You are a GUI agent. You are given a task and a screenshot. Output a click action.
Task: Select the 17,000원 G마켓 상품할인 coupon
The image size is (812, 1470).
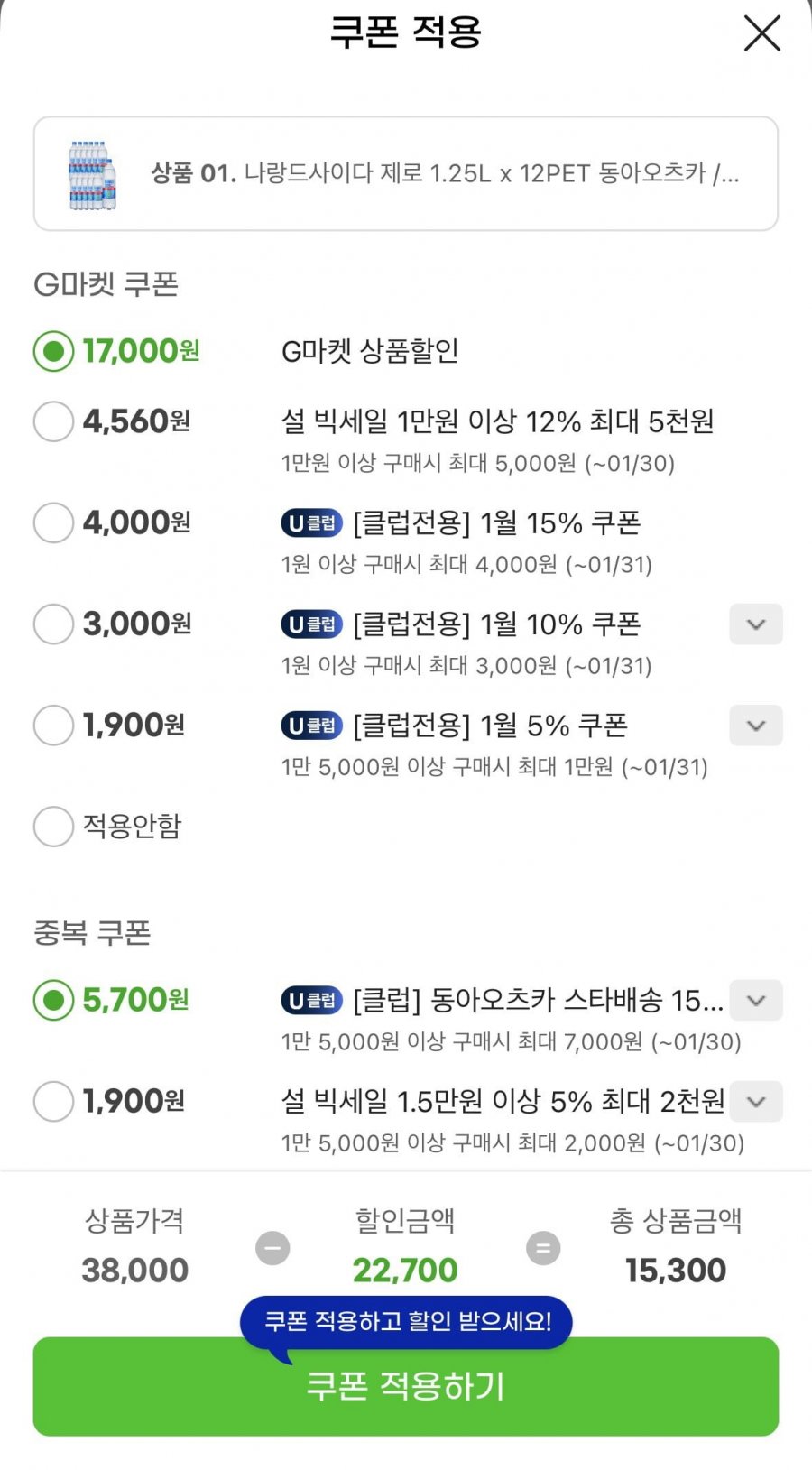point(53,351)
